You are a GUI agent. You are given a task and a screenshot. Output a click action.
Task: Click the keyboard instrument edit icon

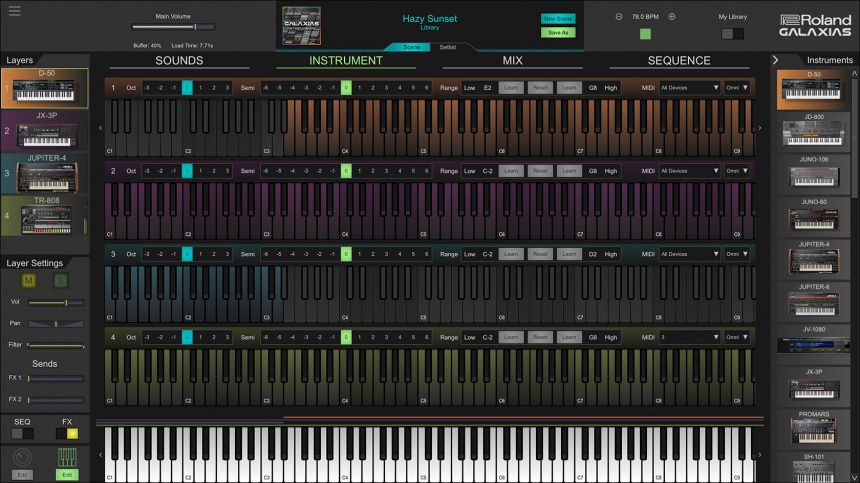point(67,457)
